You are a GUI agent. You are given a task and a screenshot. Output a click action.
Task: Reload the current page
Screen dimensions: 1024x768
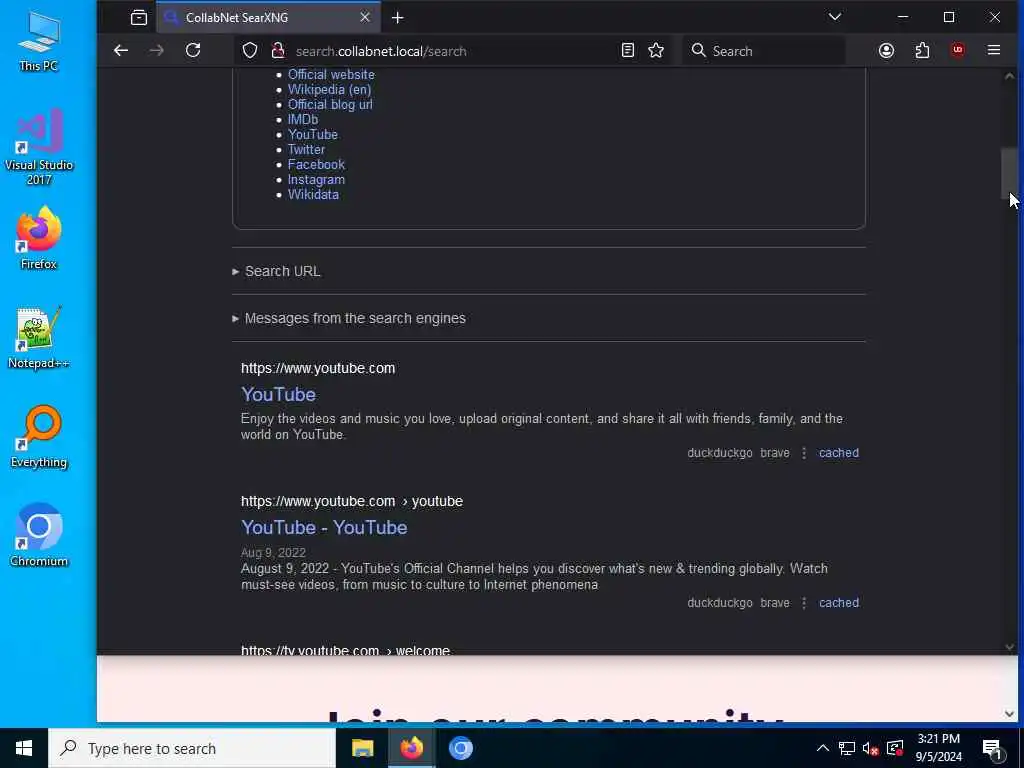[193, 50]
